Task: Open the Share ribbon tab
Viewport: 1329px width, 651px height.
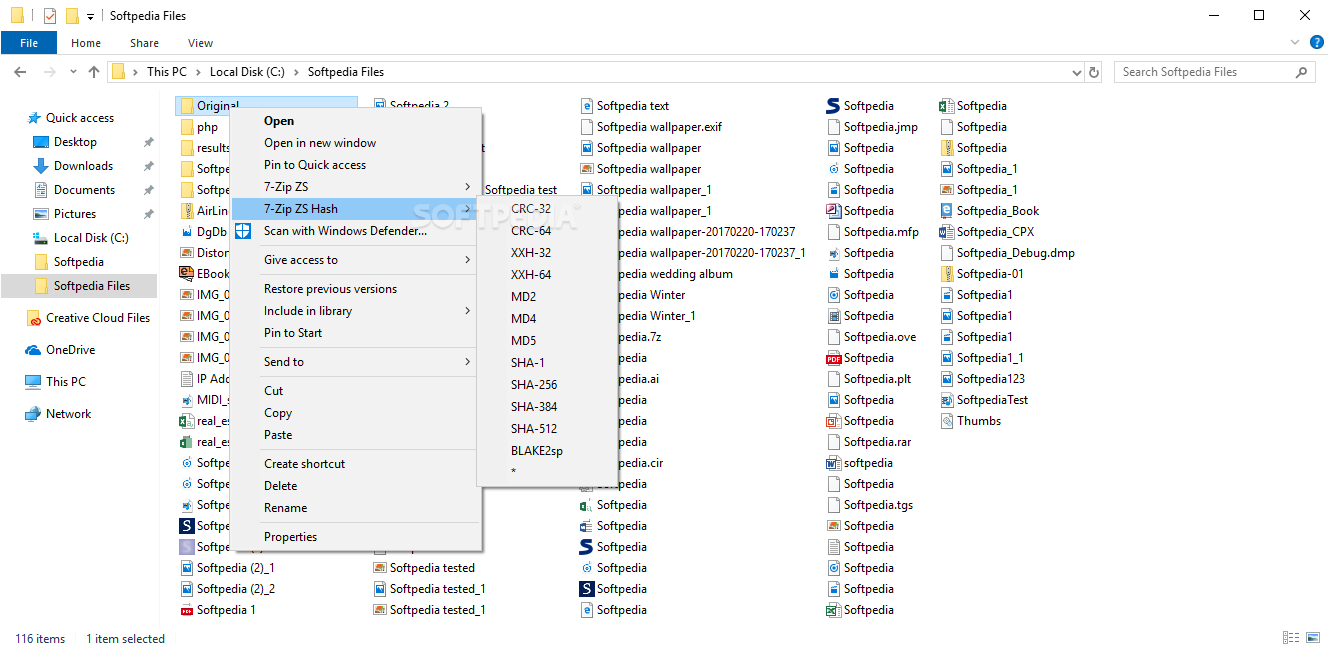Action: pos(144,43)
